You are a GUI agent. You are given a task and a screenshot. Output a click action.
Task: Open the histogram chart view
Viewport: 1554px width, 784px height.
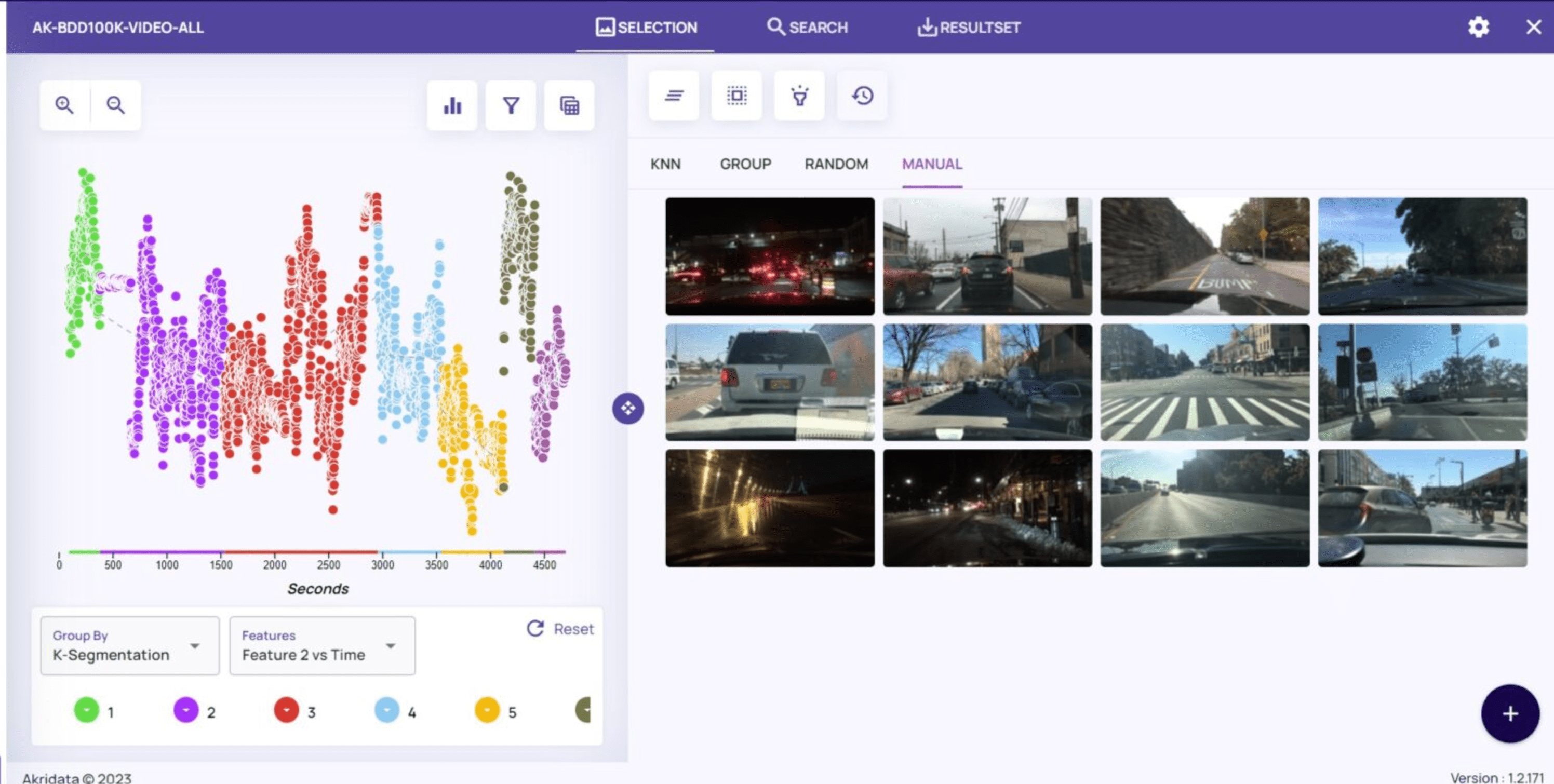click(x=451, y=105)
